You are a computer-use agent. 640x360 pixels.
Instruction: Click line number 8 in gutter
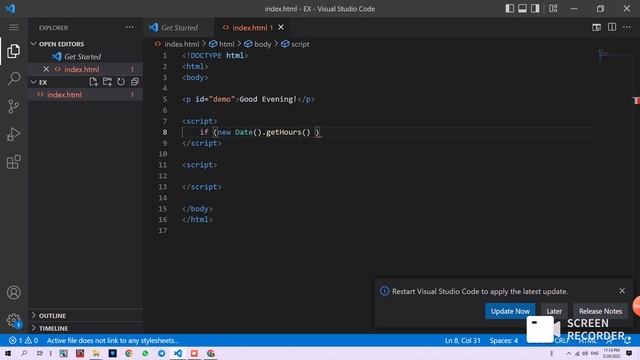(x=164, y=132)
